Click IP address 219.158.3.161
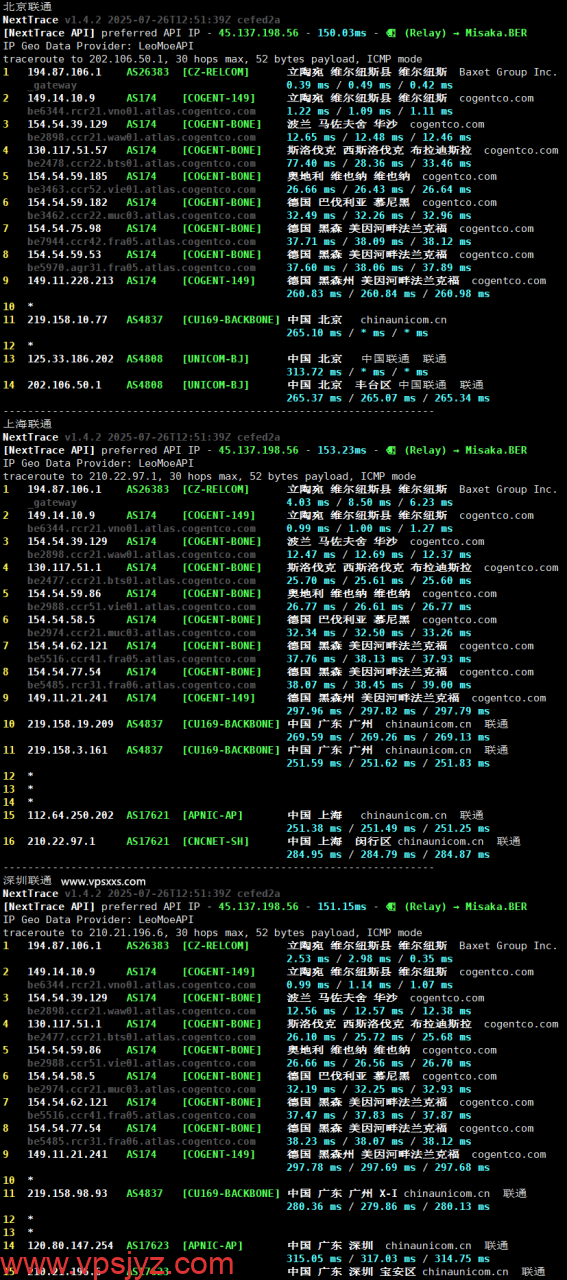The width and height of the screenshot is (567, 1280). click(67, 750)
